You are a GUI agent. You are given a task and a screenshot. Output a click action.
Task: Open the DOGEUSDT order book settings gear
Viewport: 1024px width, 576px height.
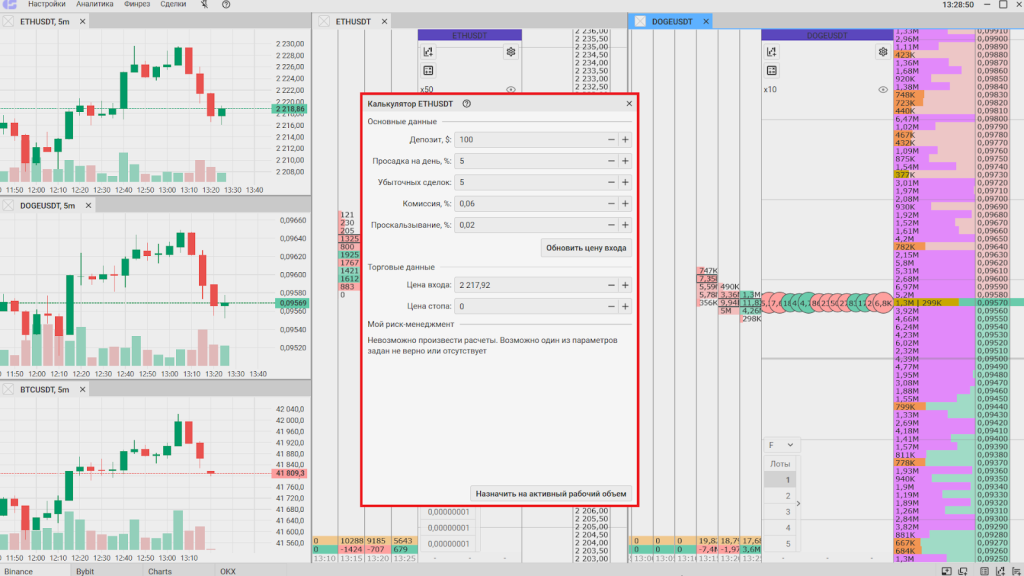pos(883,52)
